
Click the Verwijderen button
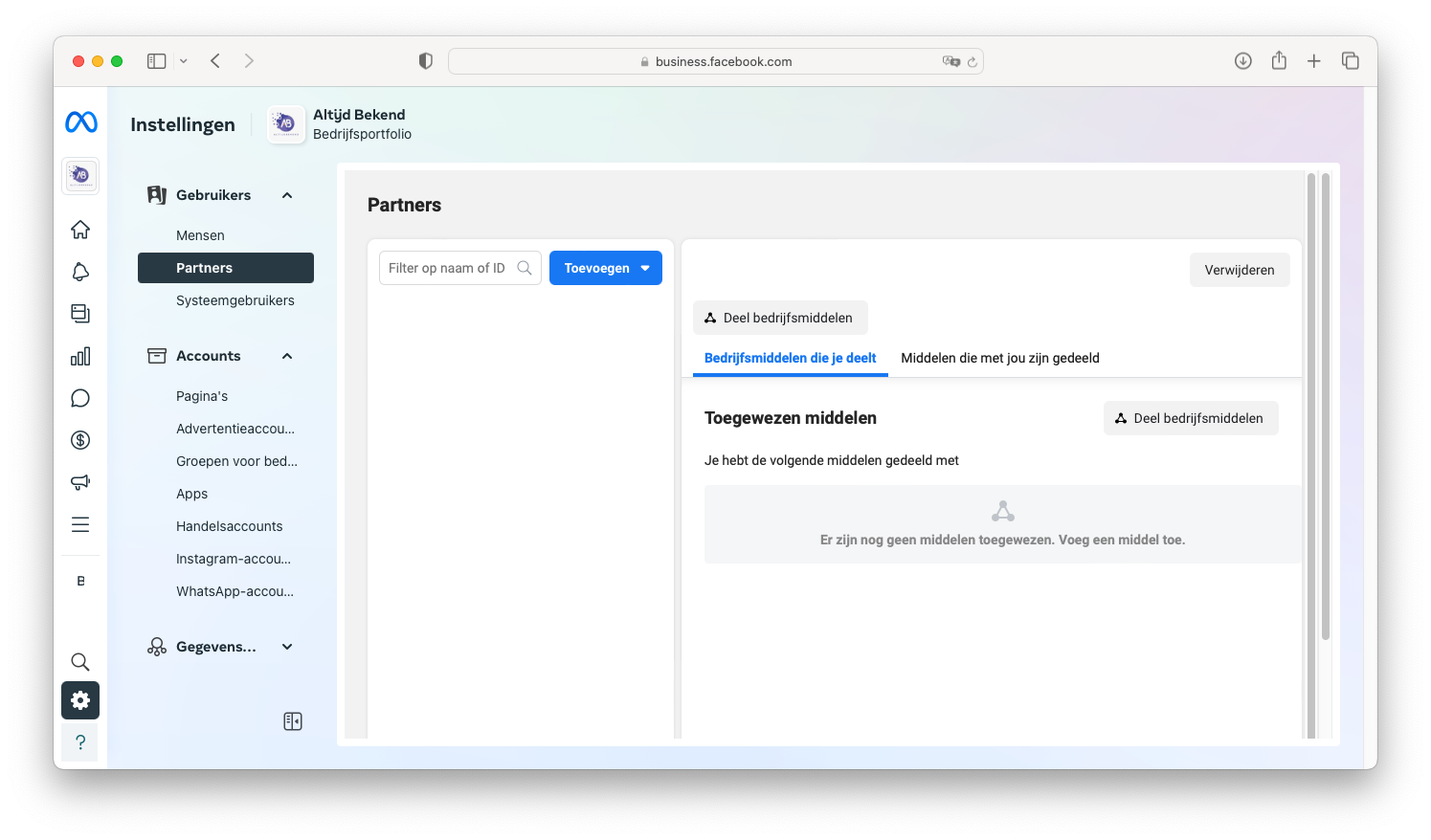coord(1239,270)
